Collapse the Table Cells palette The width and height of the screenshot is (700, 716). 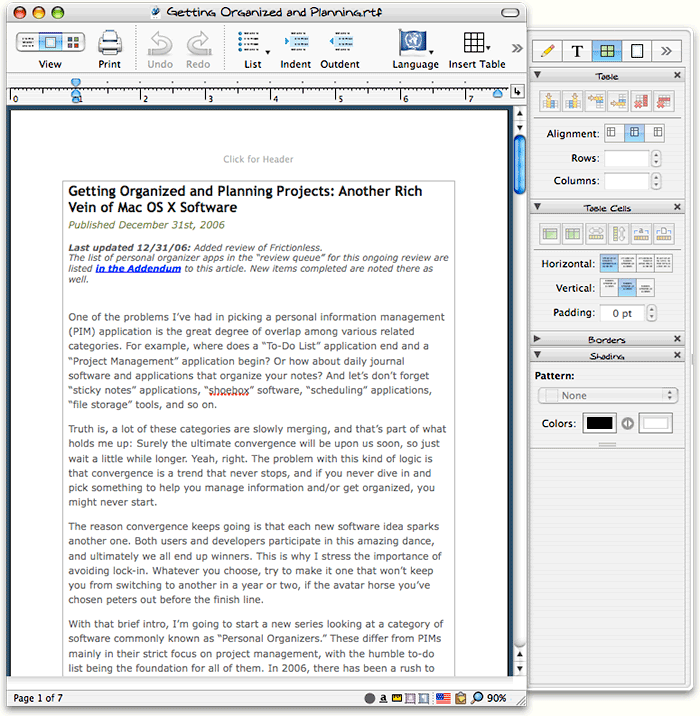537,207
